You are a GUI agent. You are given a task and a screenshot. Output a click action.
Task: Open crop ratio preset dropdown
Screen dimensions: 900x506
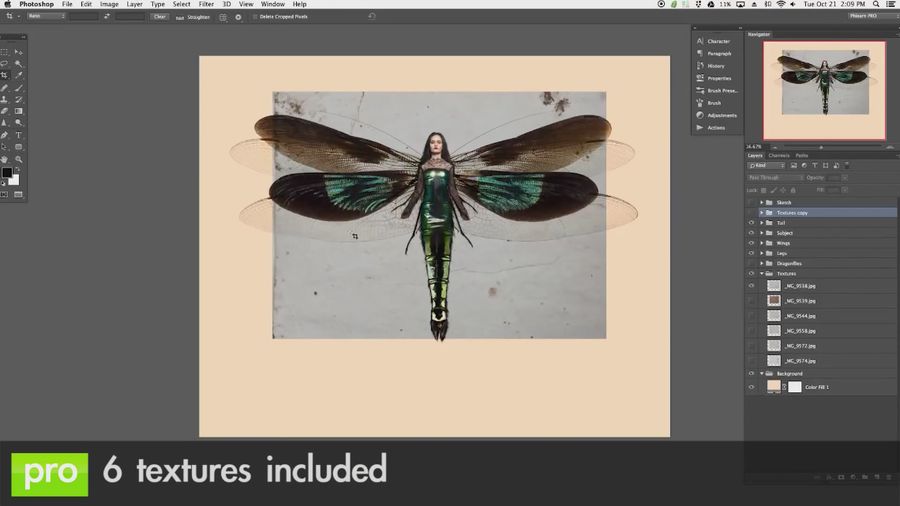click(x=46, y=17)
